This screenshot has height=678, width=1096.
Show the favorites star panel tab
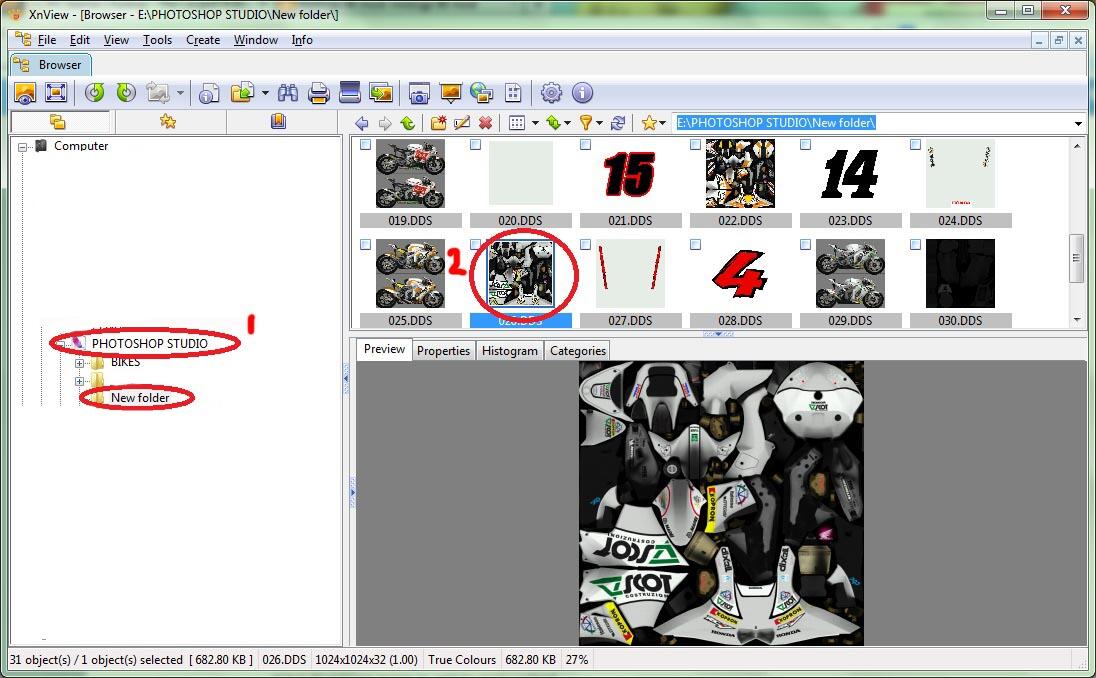pos(168,122)
